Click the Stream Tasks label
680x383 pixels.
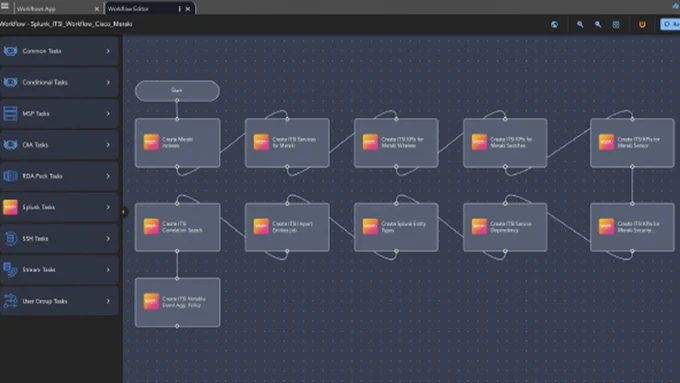(x=39, y=269)
